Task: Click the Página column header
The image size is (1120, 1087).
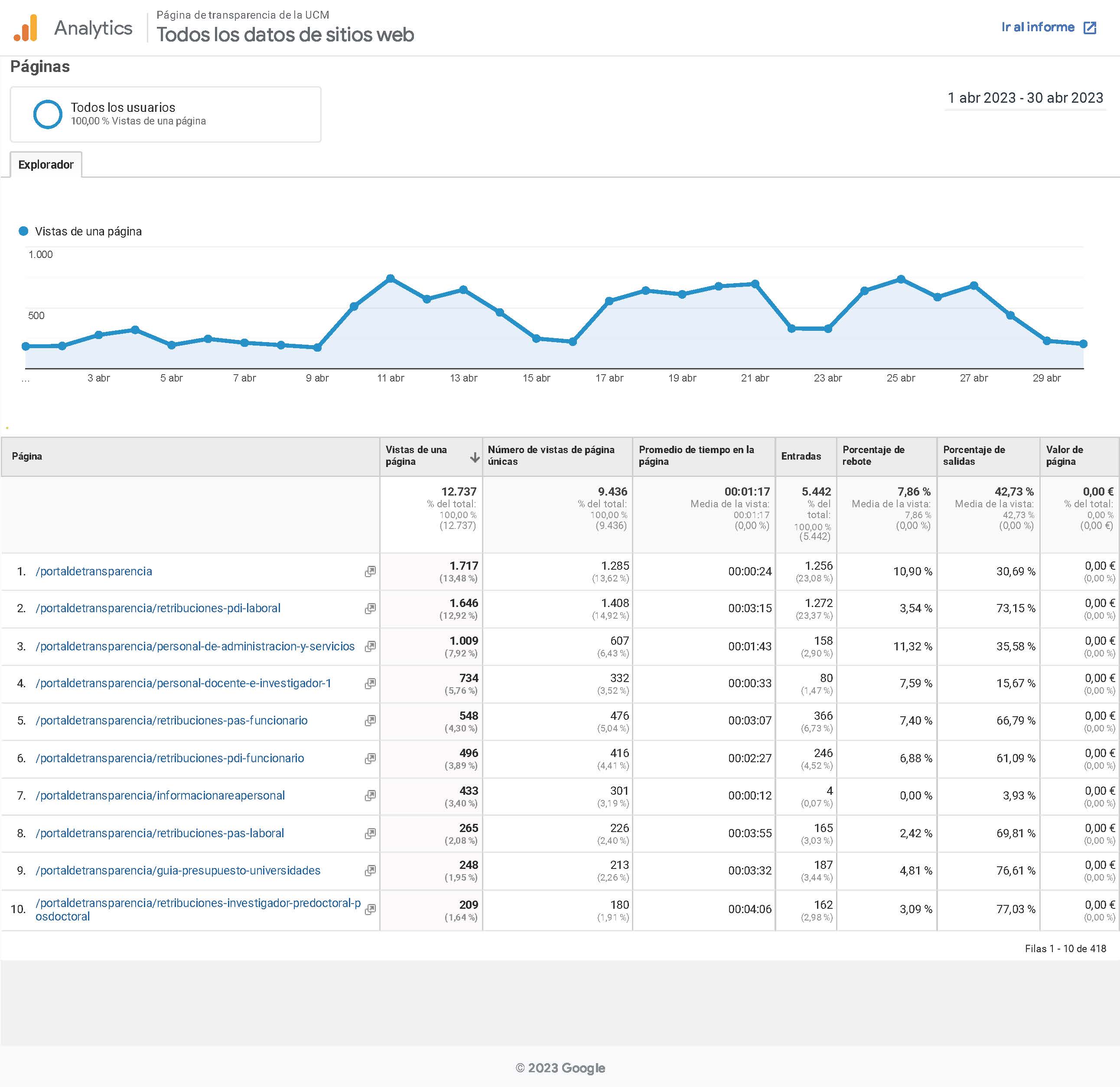Action: 190,457
